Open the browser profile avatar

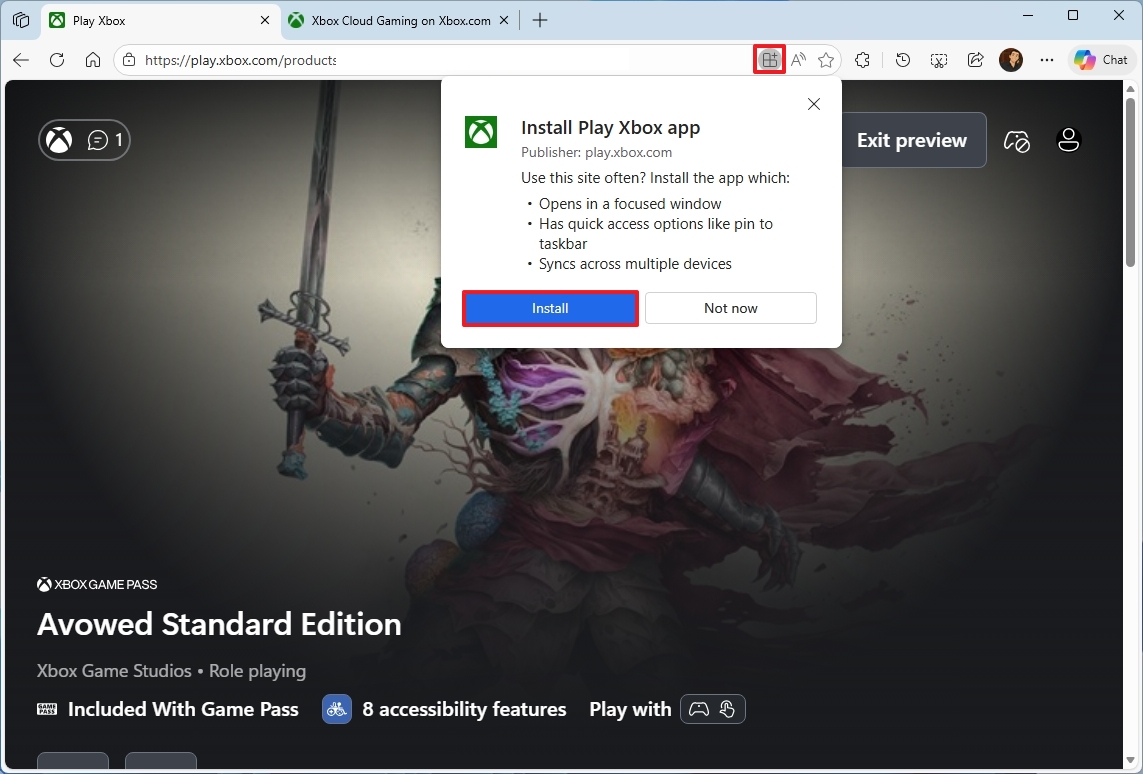point(1011,60)
